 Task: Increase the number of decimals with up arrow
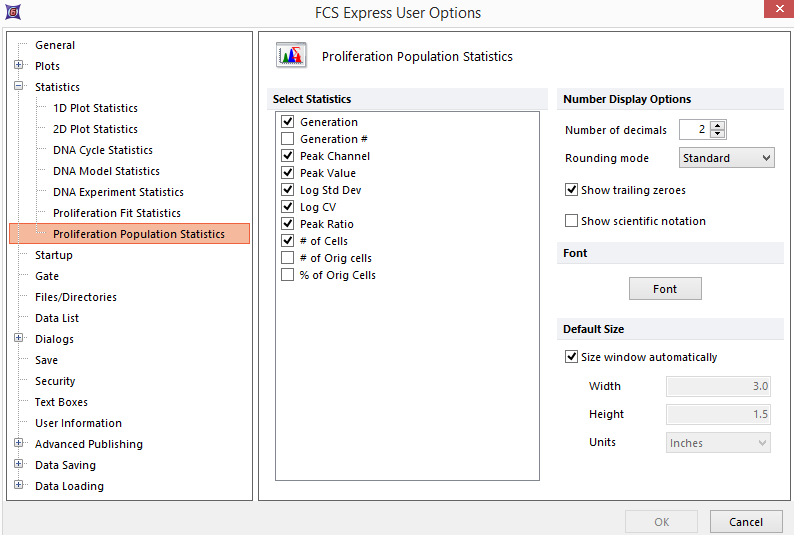click(718, 125)
